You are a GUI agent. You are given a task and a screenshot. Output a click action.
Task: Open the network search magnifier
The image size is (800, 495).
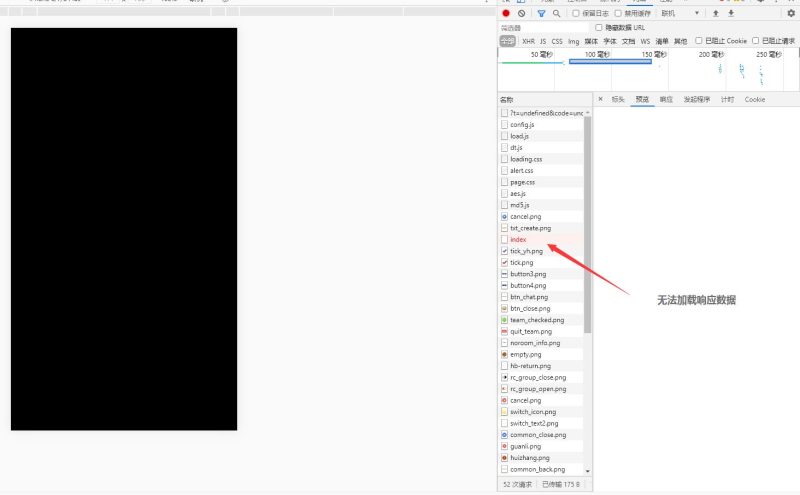[557, 14]
